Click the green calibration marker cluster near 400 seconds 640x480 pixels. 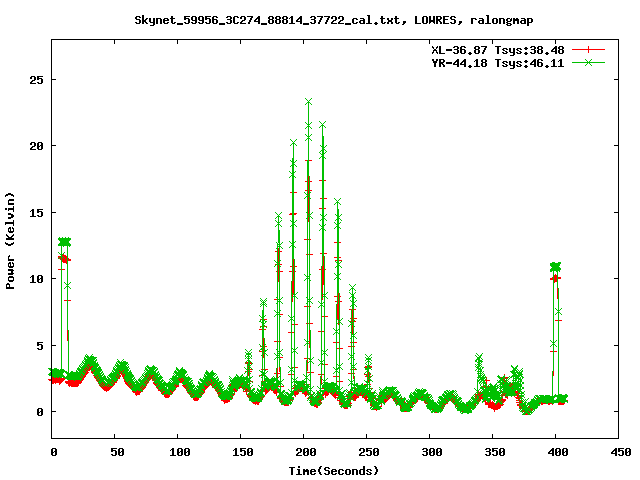pos(556,267)
